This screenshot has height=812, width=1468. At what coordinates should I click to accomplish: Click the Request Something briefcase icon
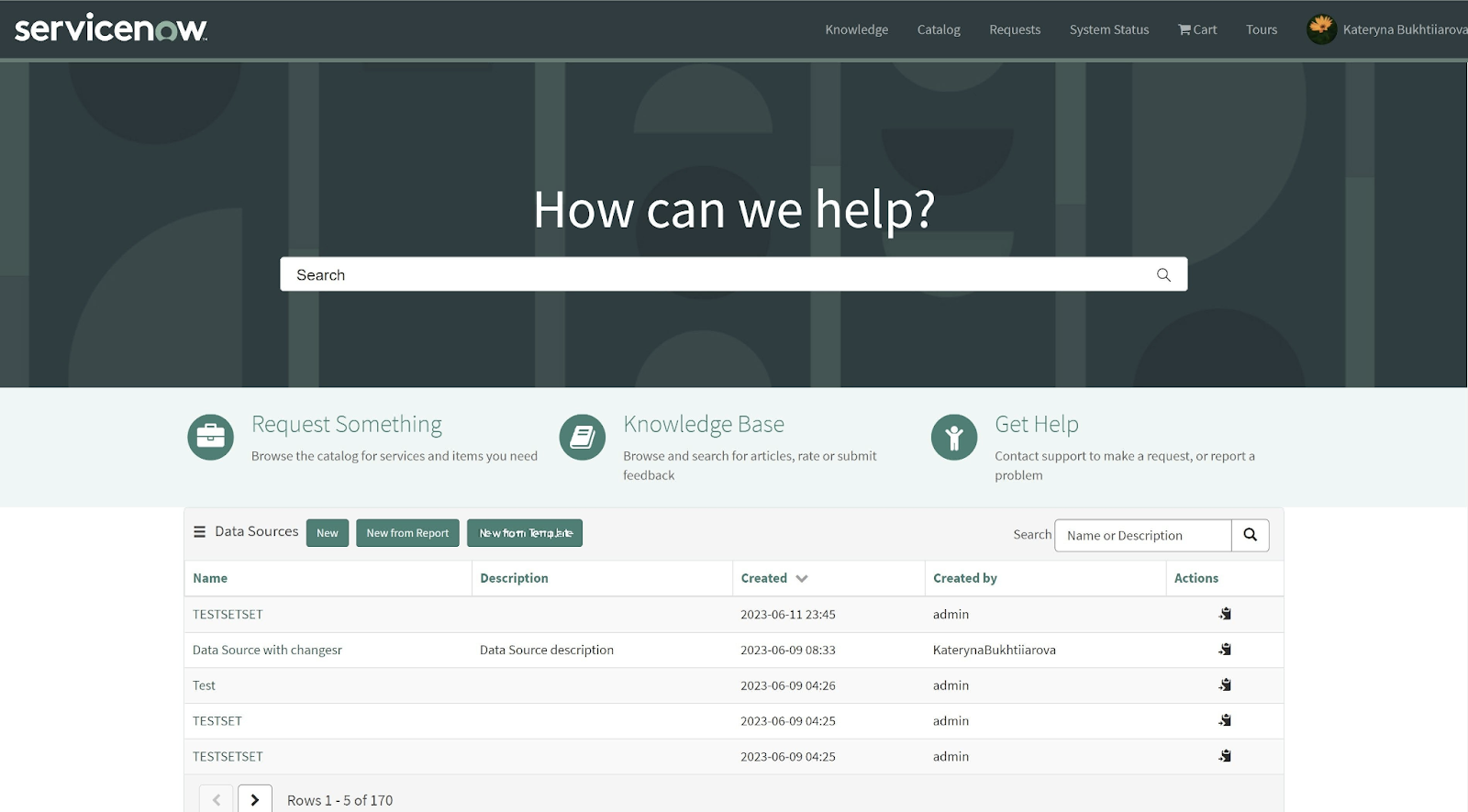pos(211,437)
